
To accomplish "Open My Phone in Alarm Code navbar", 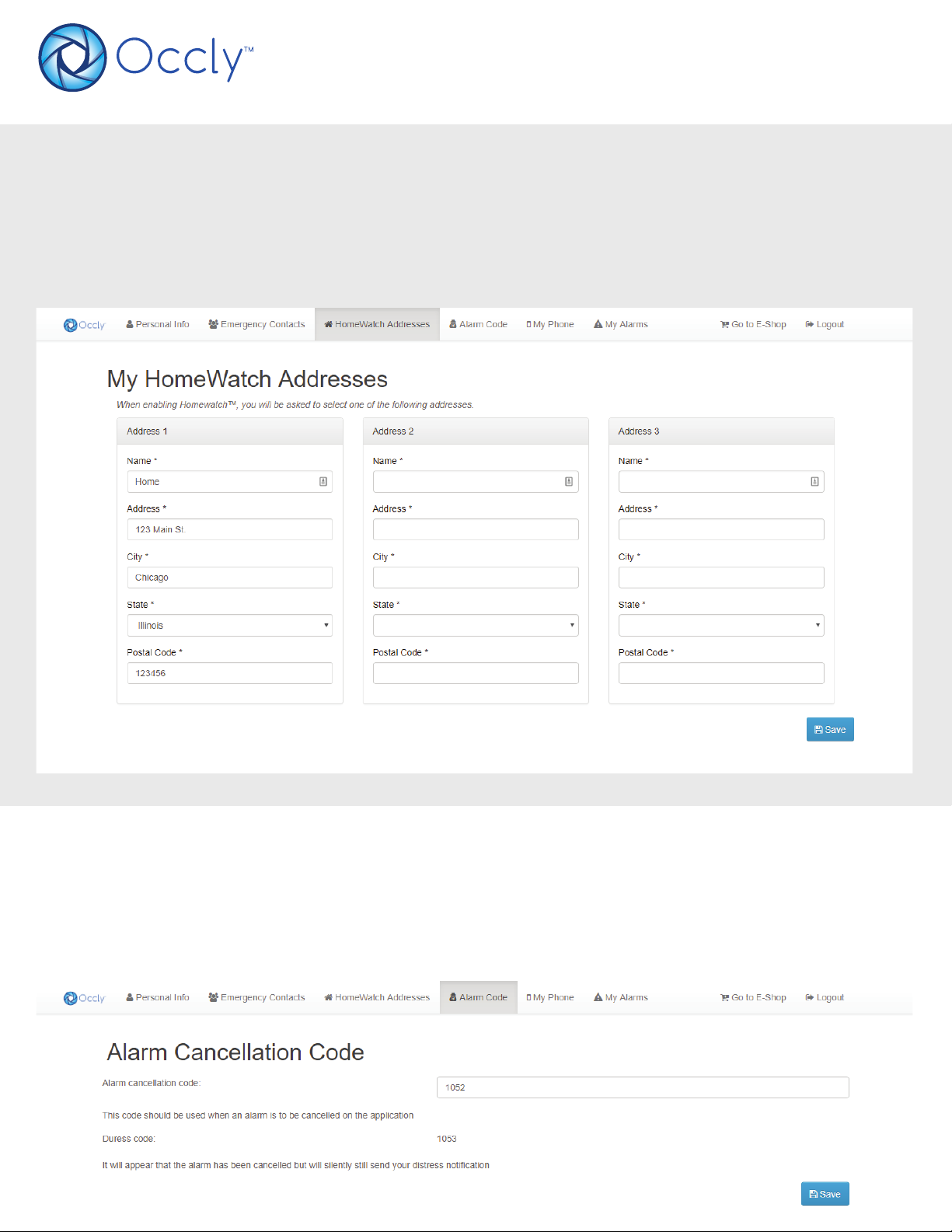I will point(550,997).
